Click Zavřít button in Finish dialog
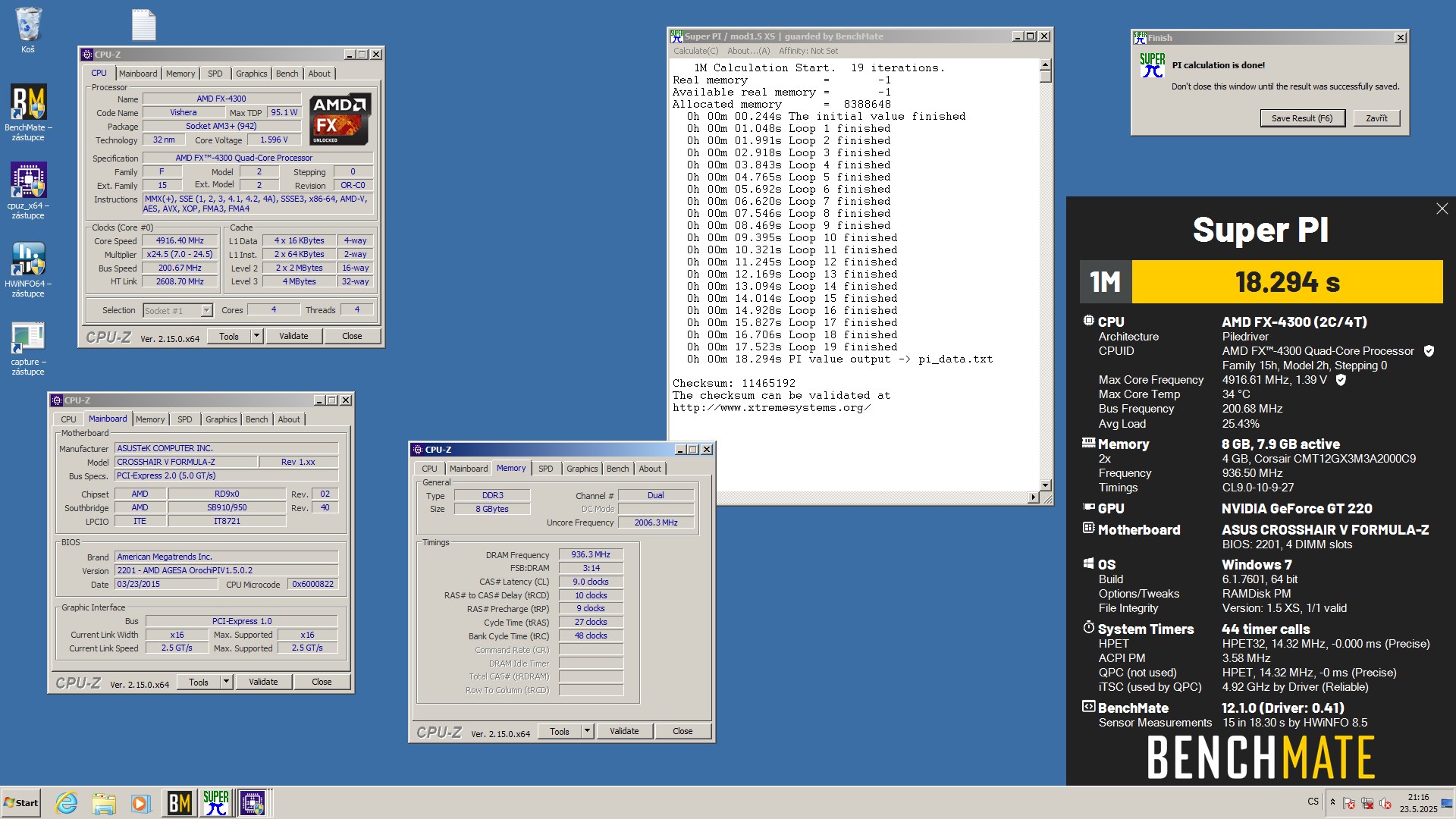The width and height of the screenshot is (1456, 819). (x=1376, y=118)
